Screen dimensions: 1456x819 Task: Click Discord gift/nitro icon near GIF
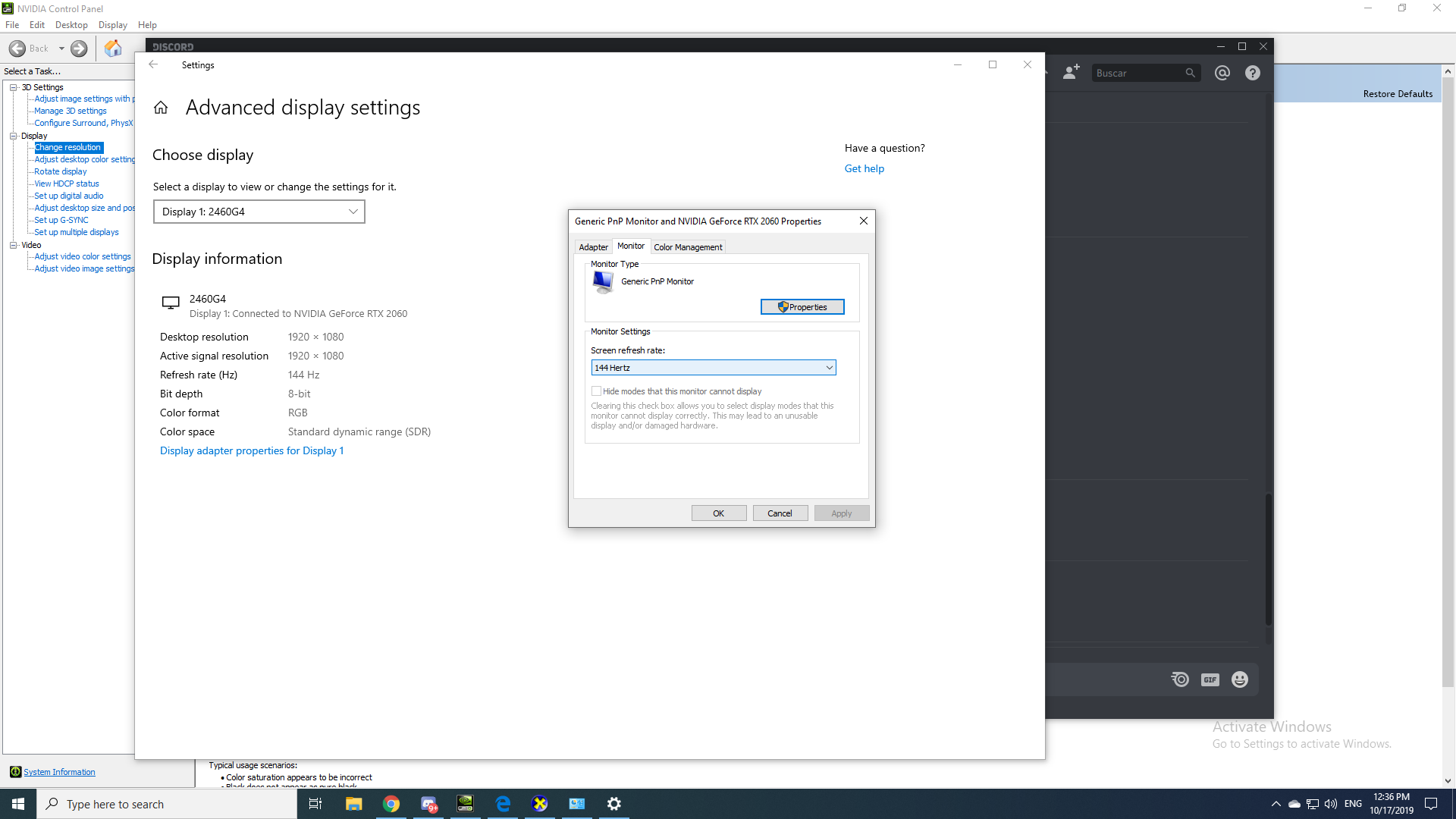point(1180,679)
